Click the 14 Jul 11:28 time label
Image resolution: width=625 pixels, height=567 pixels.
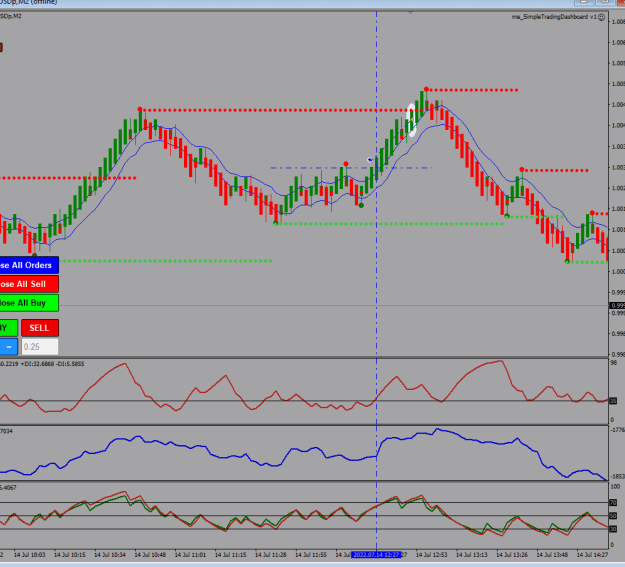tap(271, 555)
